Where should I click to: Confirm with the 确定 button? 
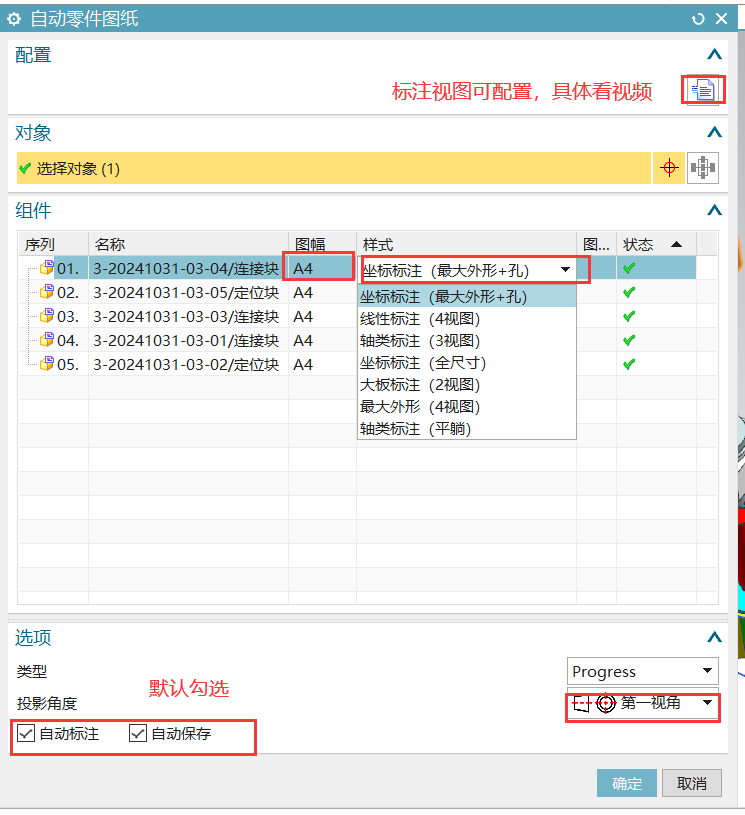point(626,783)
